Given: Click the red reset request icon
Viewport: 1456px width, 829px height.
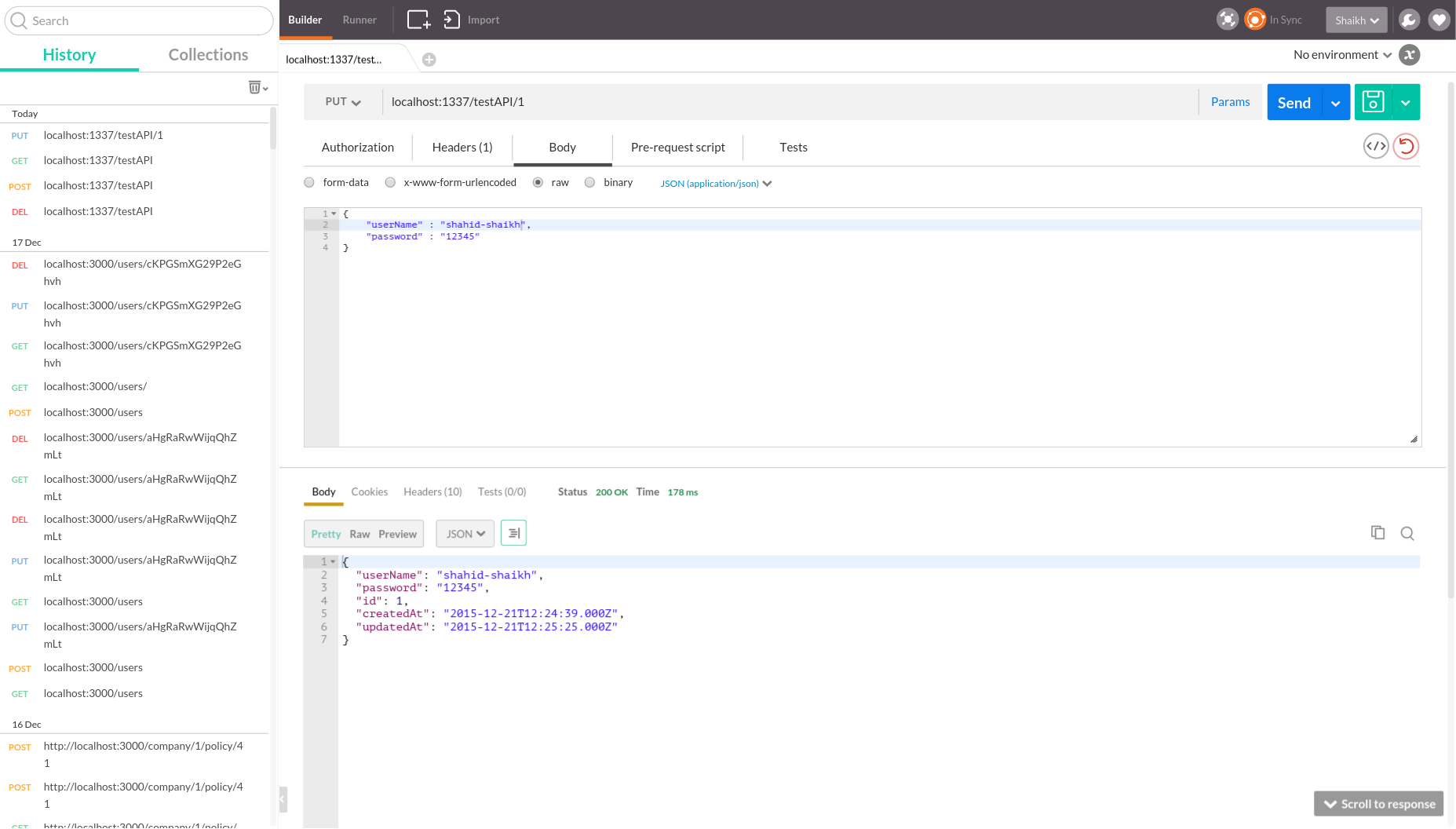Looking at the screenshot, I should tap(1406, 146).
